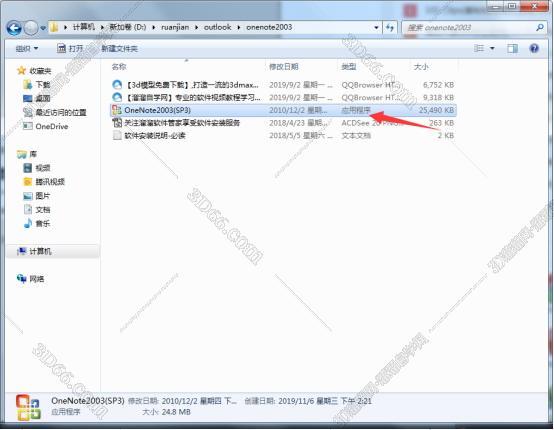Select 视频 library
The height and width of the screenshot is (430, 554).
[43, 167]
